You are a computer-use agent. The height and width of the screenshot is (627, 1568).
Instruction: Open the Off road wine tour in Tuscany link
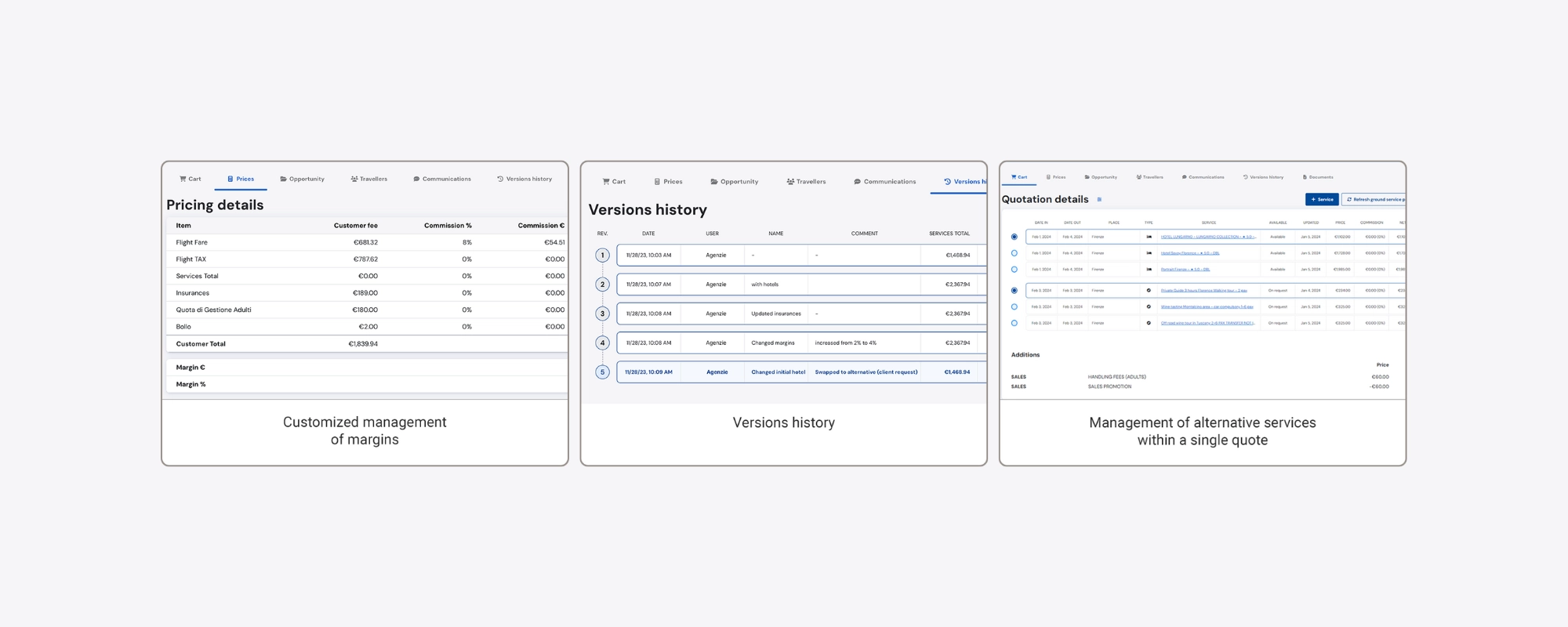(x=1208, y=323)
